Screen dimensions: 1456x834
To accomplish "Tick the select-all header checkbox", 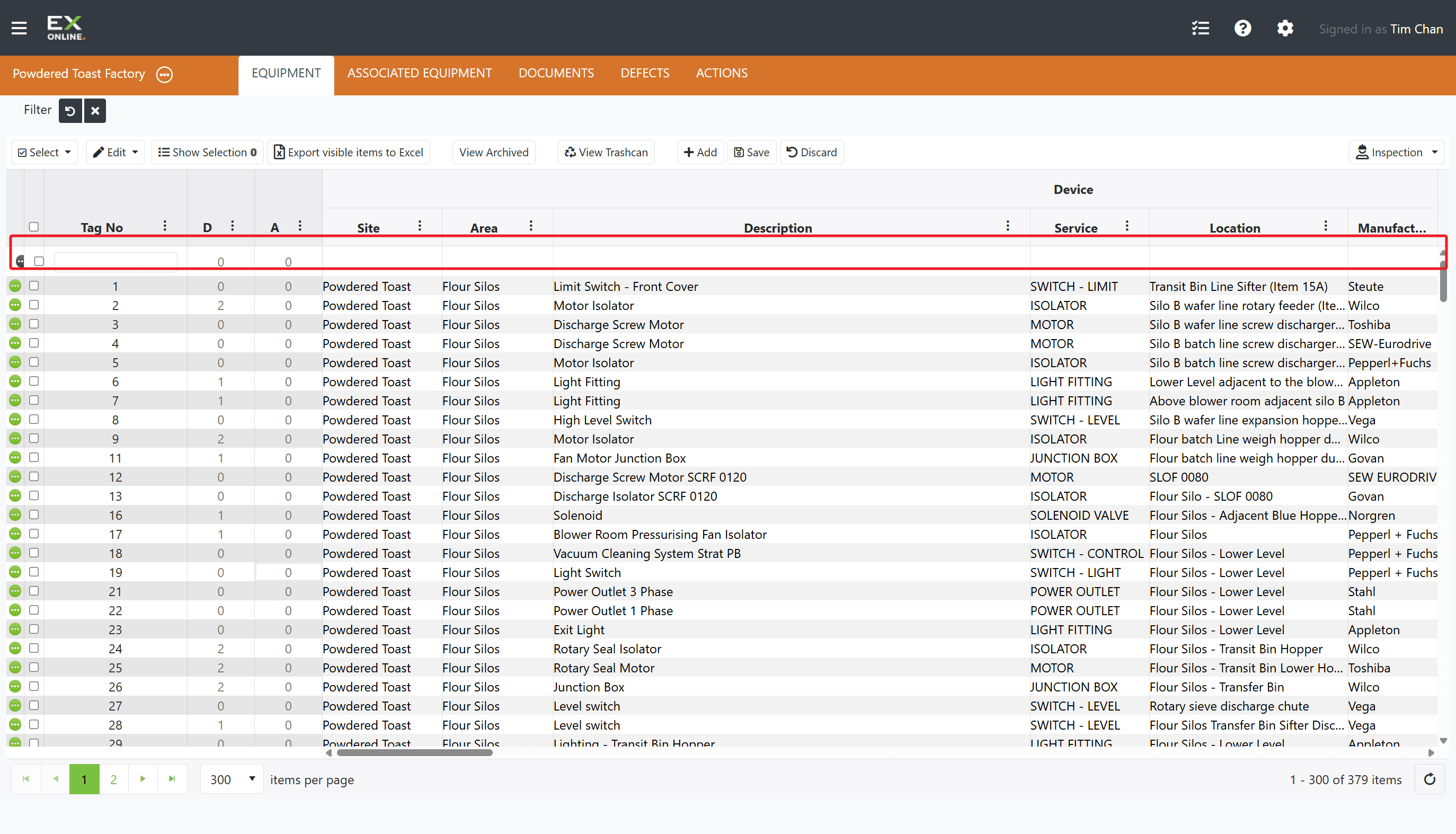I will tap(34, 227).
